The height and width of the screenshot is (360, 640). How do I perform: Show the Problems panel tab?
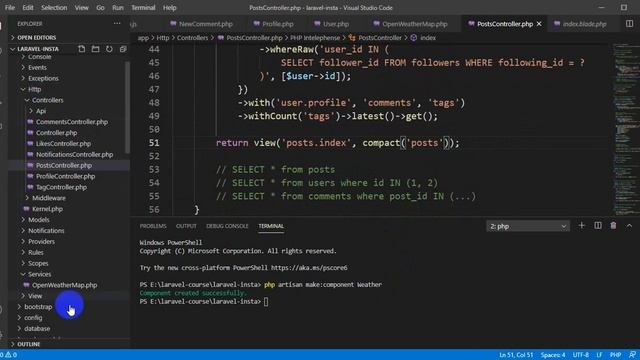coord(153,226)
